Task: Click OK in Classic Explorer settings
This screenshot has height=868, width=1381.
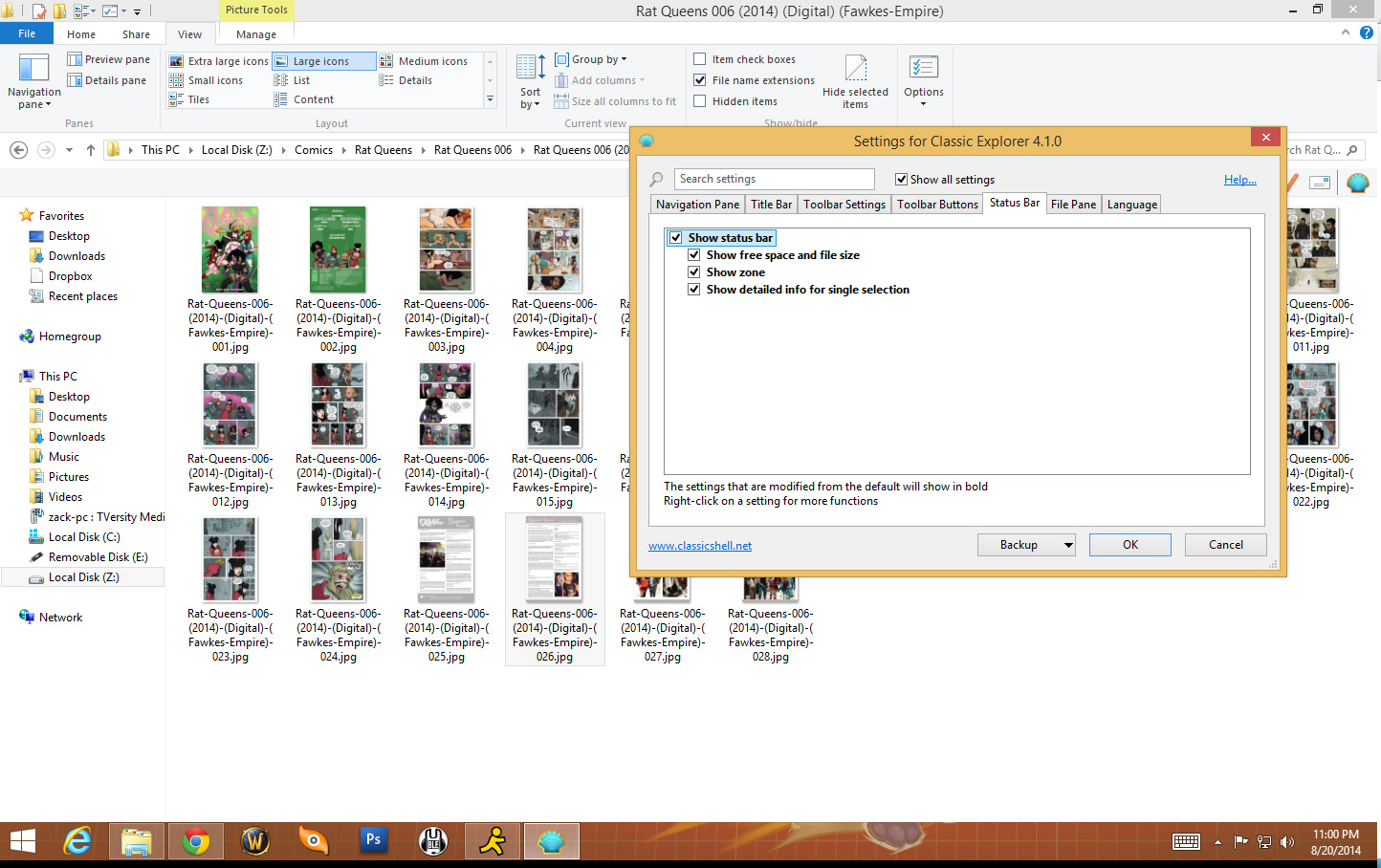Action: (x=1129, y=545)
